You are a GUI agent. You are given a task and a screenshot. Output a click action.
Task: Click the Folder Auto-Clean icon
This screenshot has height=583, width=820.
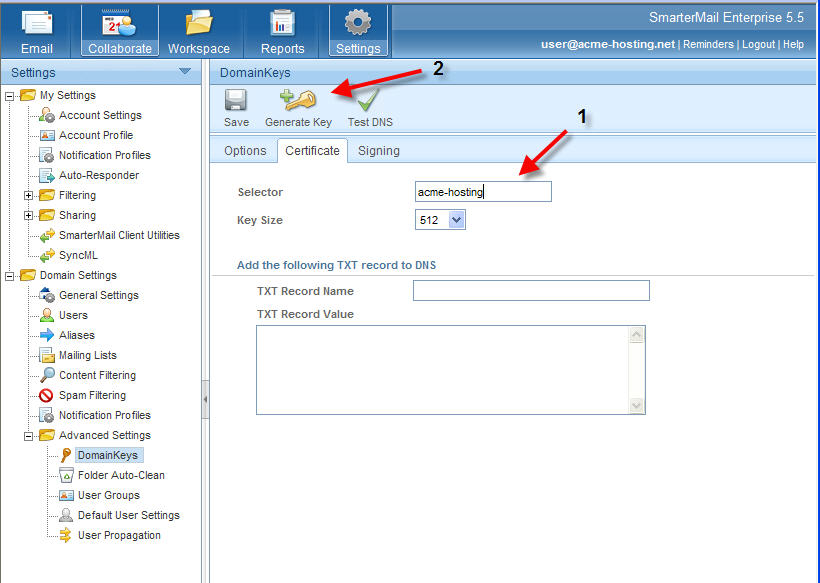click(66, 475)
